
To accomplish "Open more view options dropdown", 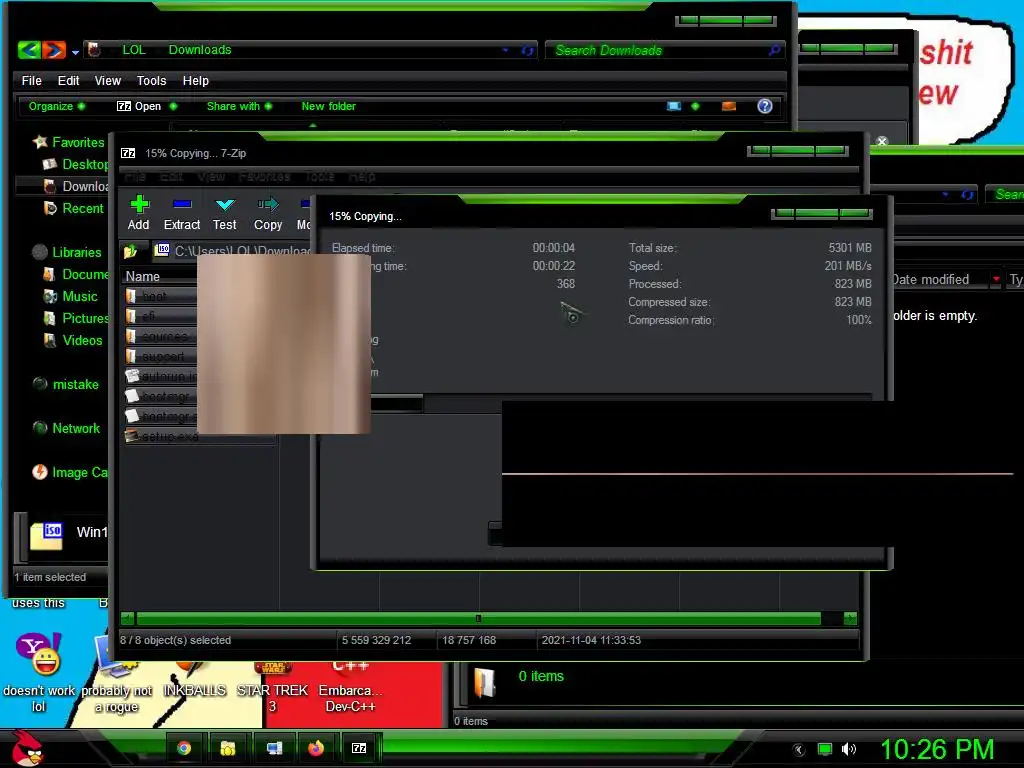I will pyautogui.click(x=696, y=106).
